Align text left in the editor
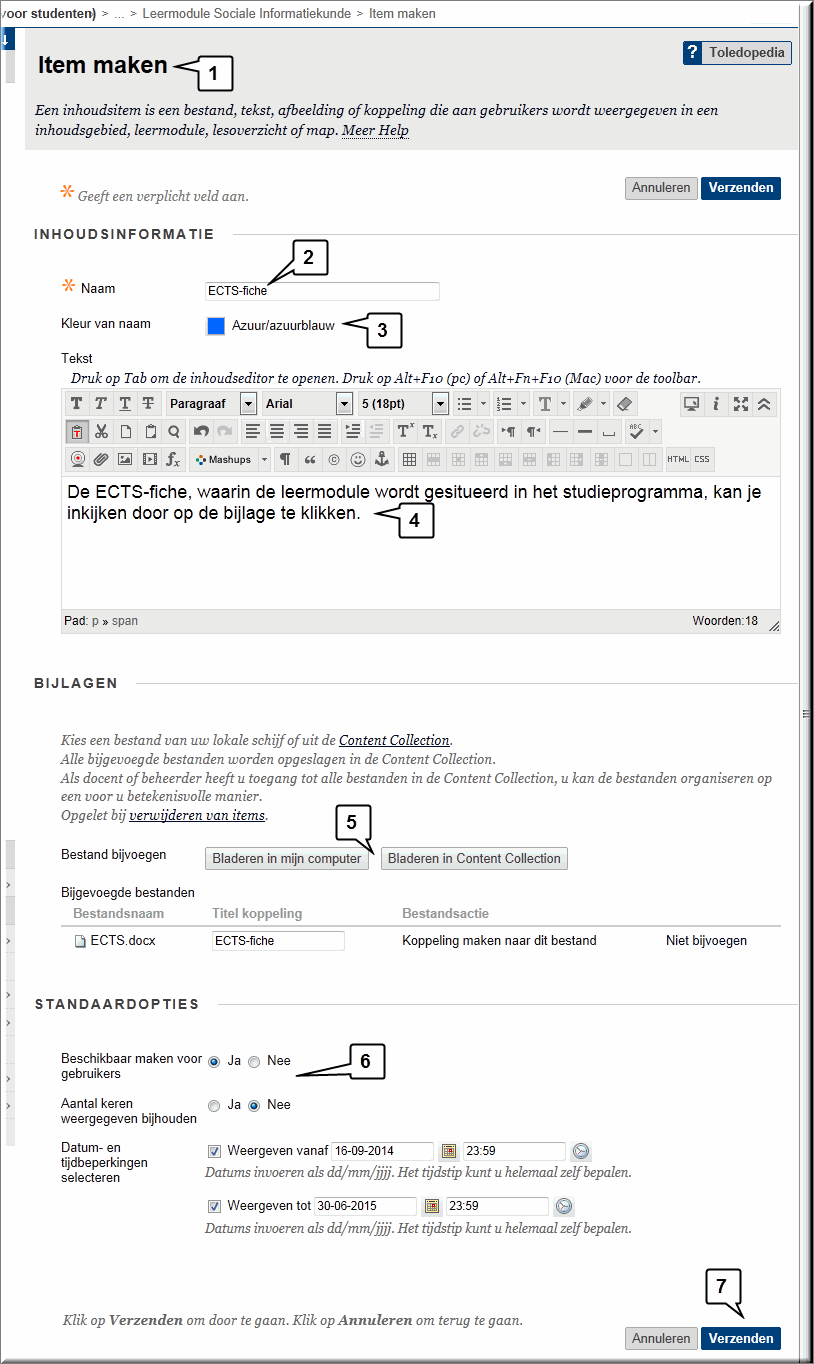 [253, 432]
